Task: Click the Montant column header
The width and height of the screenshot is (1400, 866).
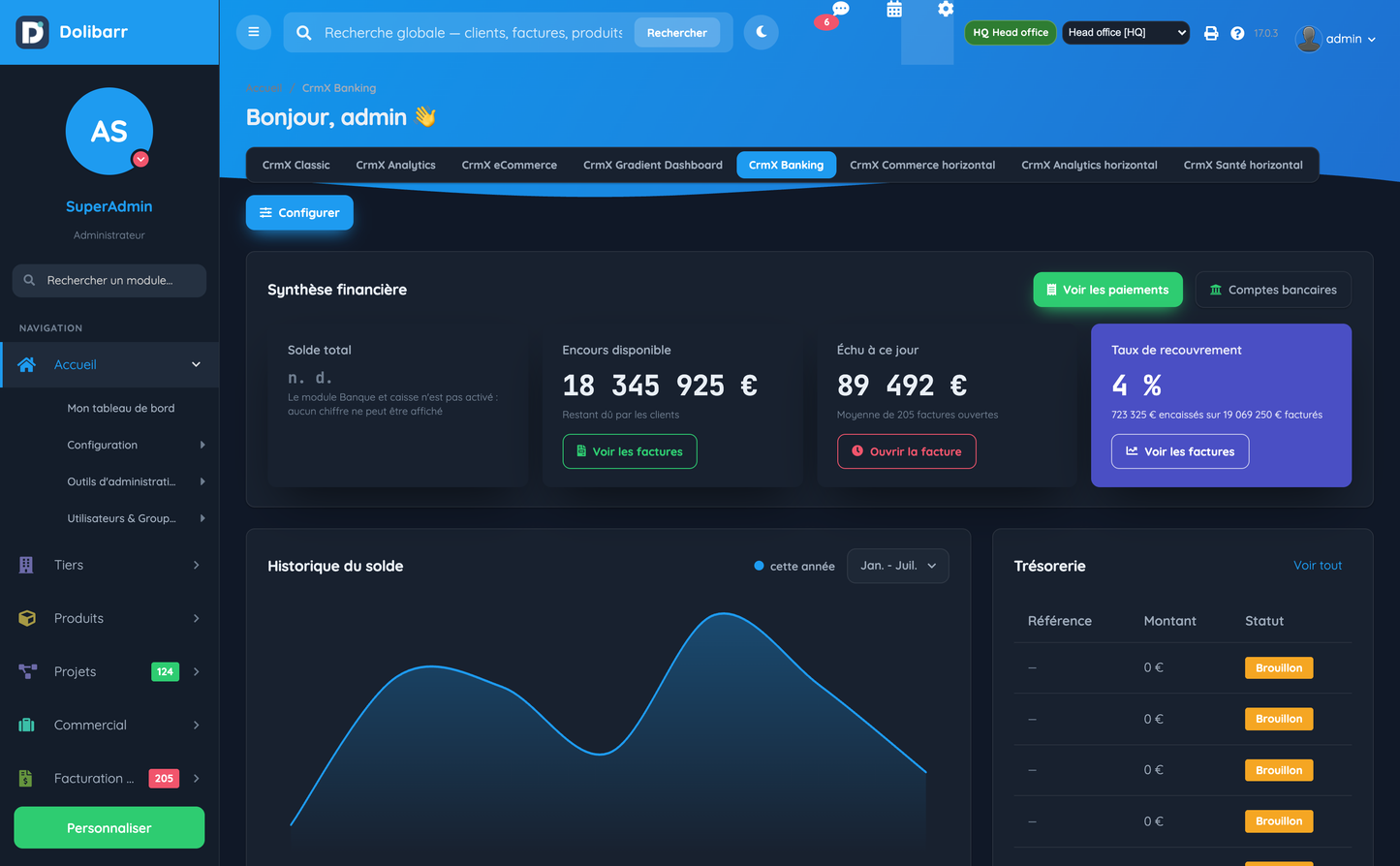Action: coord(1169,621)
